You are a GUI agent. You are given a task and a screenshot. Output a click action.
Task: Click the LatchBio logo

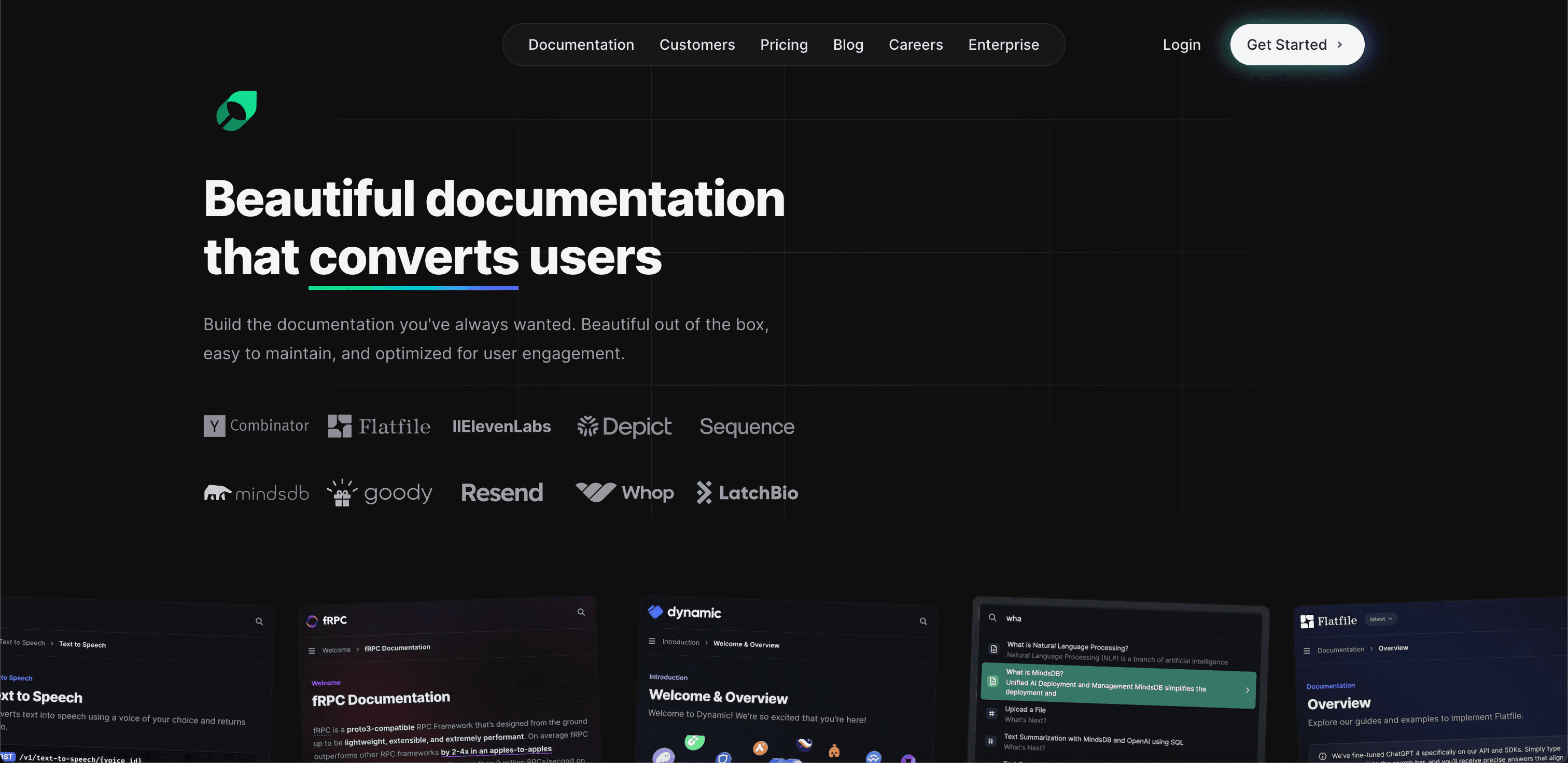(747, 492)
